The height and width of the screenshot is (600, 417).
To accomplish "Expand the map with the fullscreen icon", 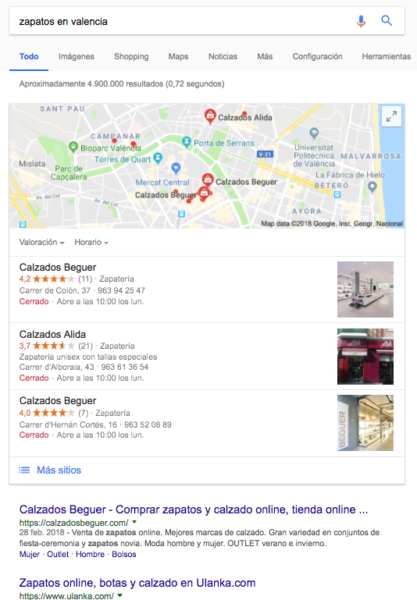I will point(391,116).
